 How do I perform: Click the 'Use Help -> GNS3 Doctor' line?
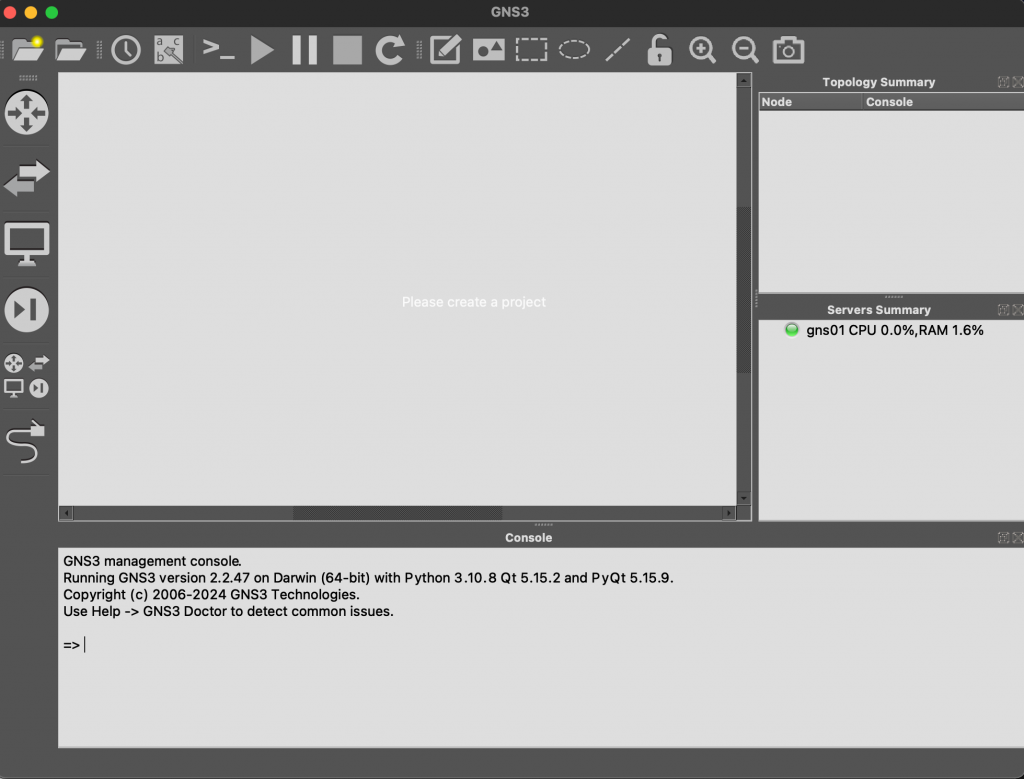point(228,612)
